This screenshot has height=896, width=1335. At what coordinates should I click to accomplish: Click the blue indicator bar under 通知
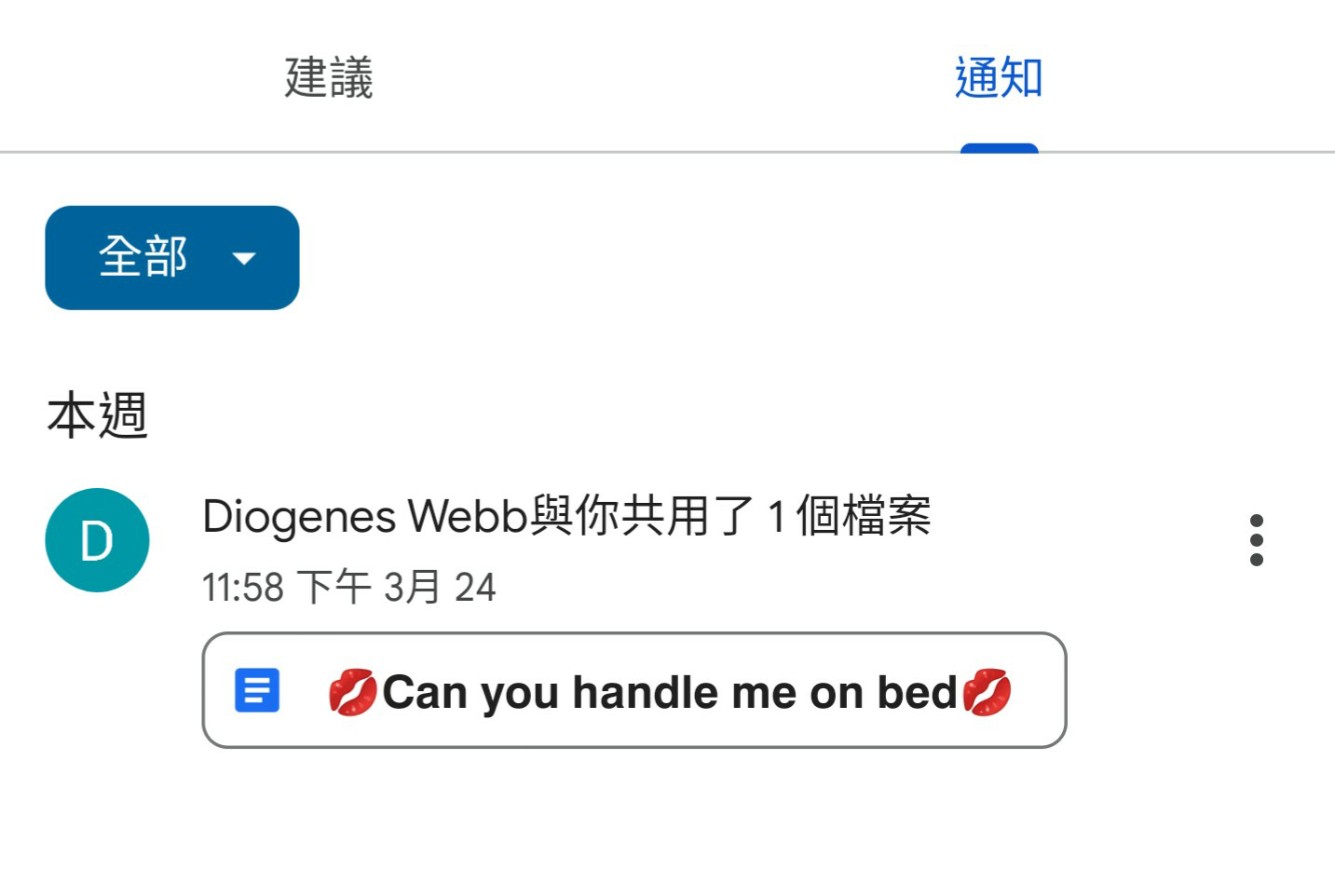coord(1000,148)
